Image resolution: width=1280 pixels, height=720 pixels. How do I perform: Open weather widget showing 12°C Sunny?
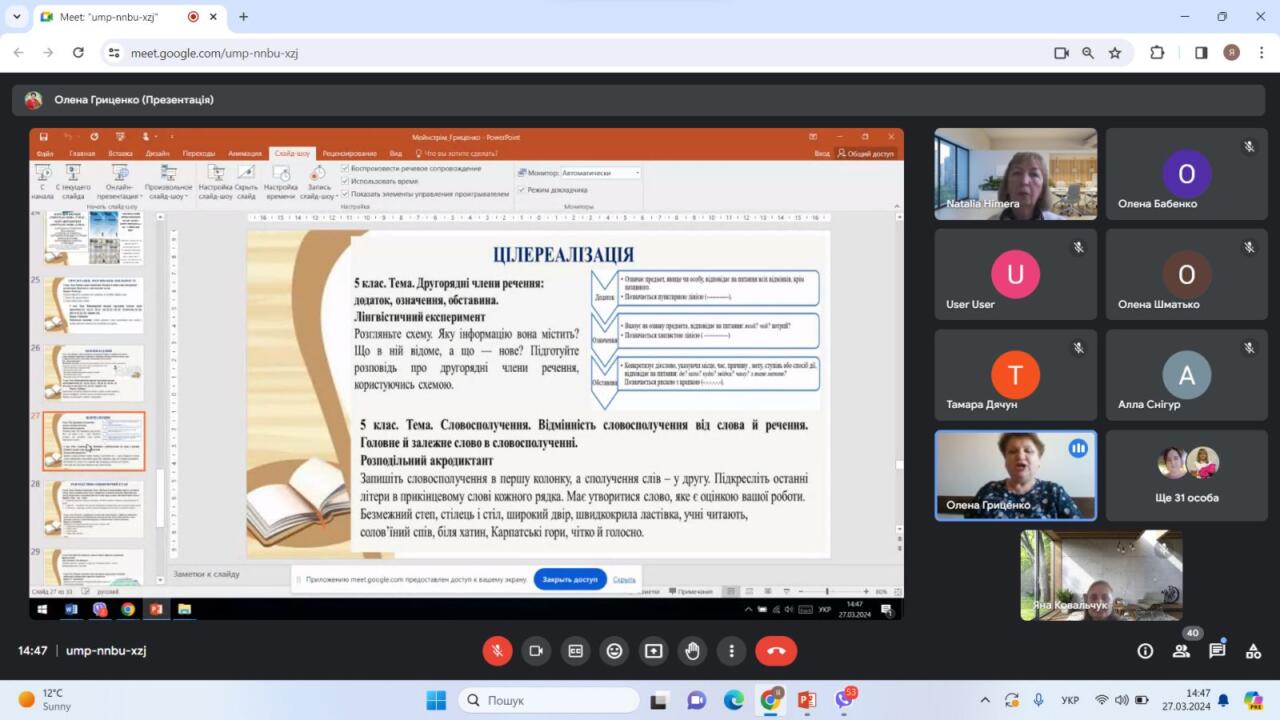pos(45,699)
